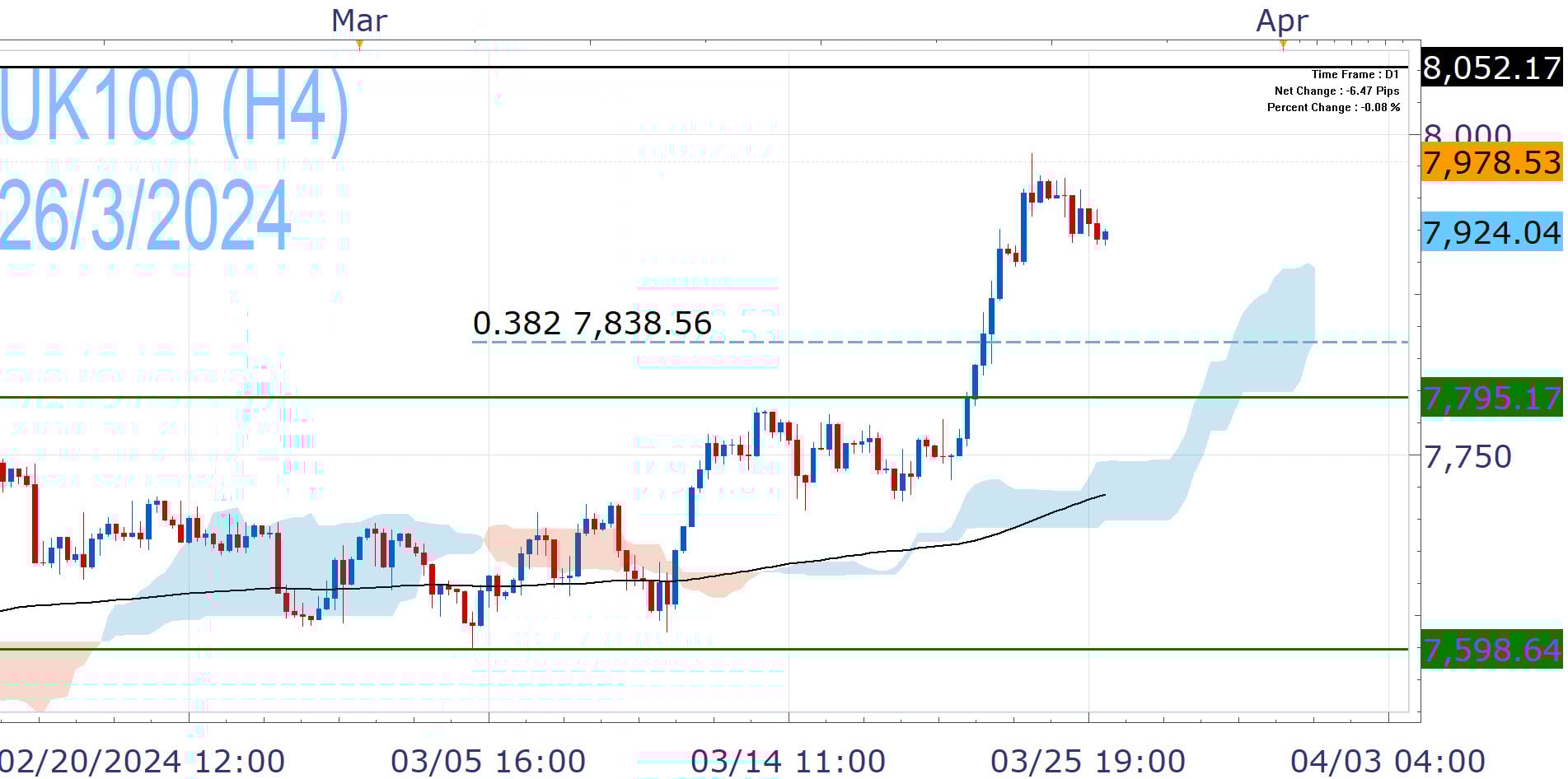Select the black 8,052.17 price label

(x=1491, y=68)
